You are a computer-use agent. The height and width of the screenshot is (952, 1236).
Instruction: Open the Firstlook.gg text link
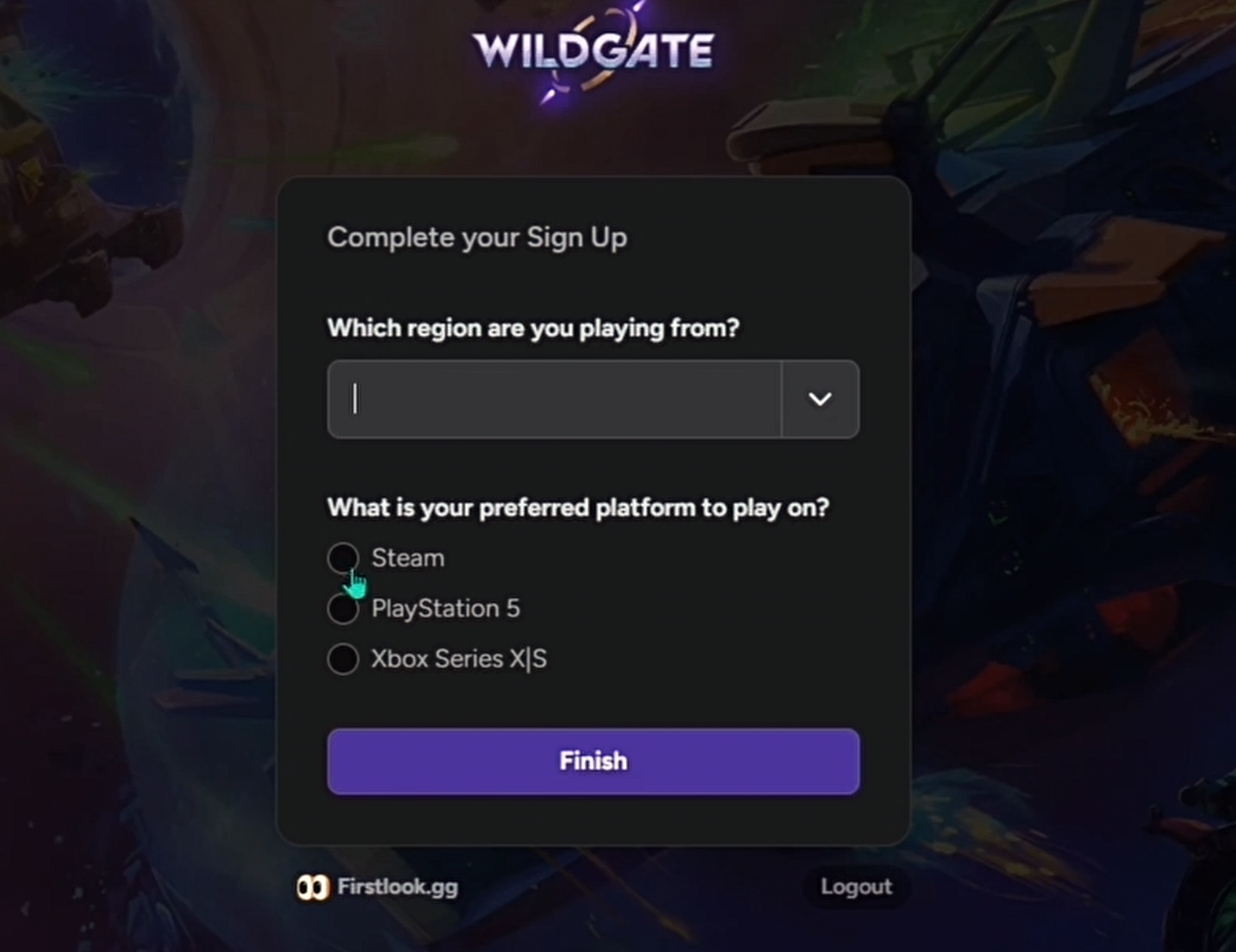tap(398, 887)
